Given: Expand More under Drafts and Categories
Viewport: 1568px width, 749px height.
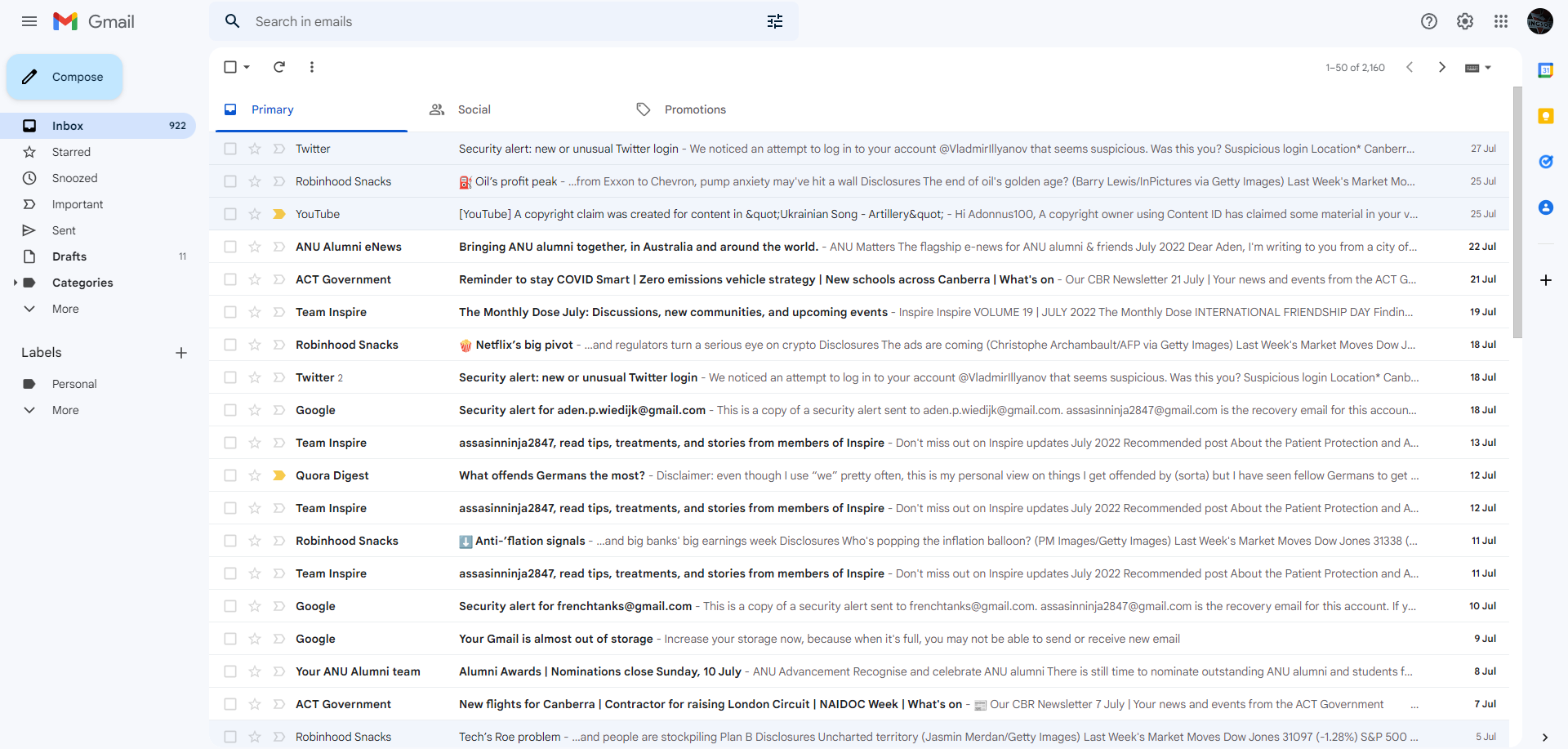Looking at the screenshot, I should pyautogui.click(x=65, y=309).
